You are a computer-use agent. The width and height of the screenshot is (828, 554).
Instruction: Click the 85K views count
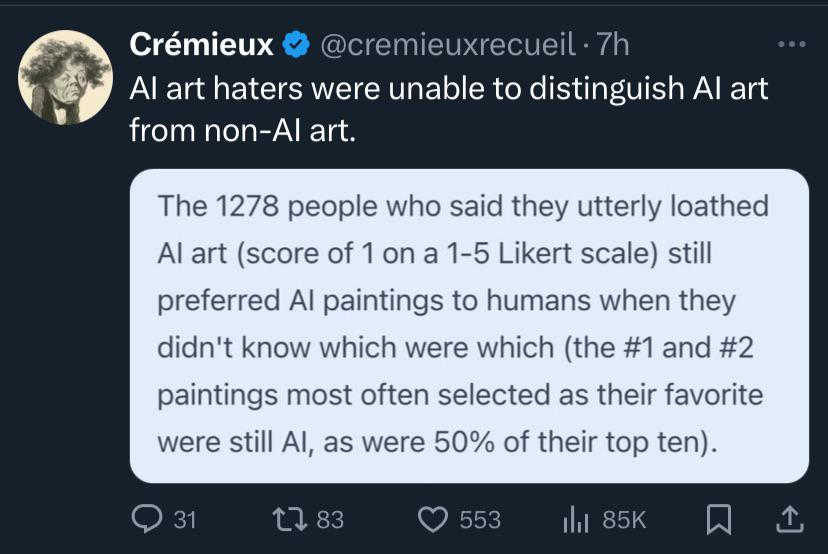tap(624, 520)
